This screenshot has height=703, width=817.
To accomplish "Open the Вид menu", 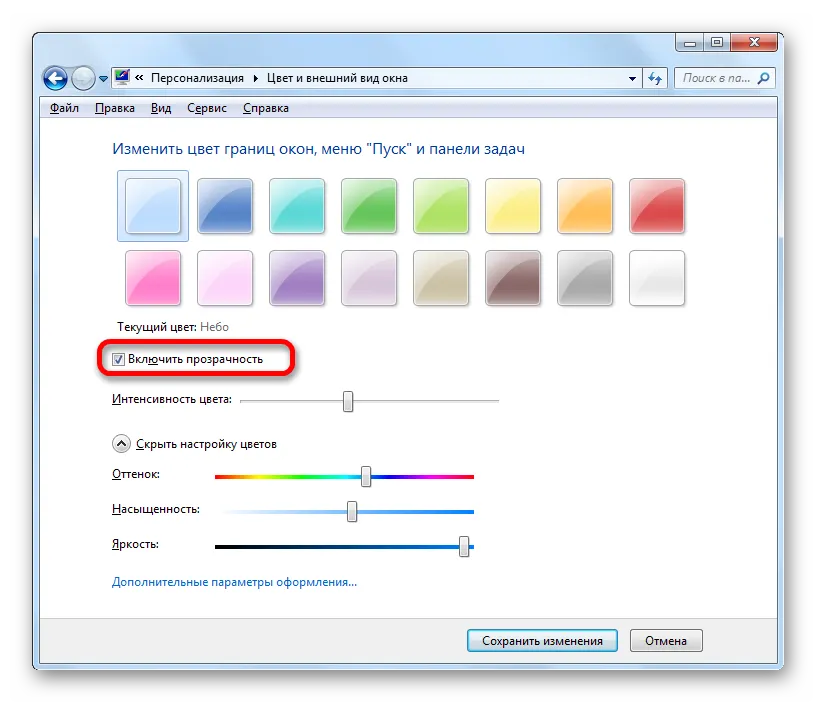I will pos(161,108).
